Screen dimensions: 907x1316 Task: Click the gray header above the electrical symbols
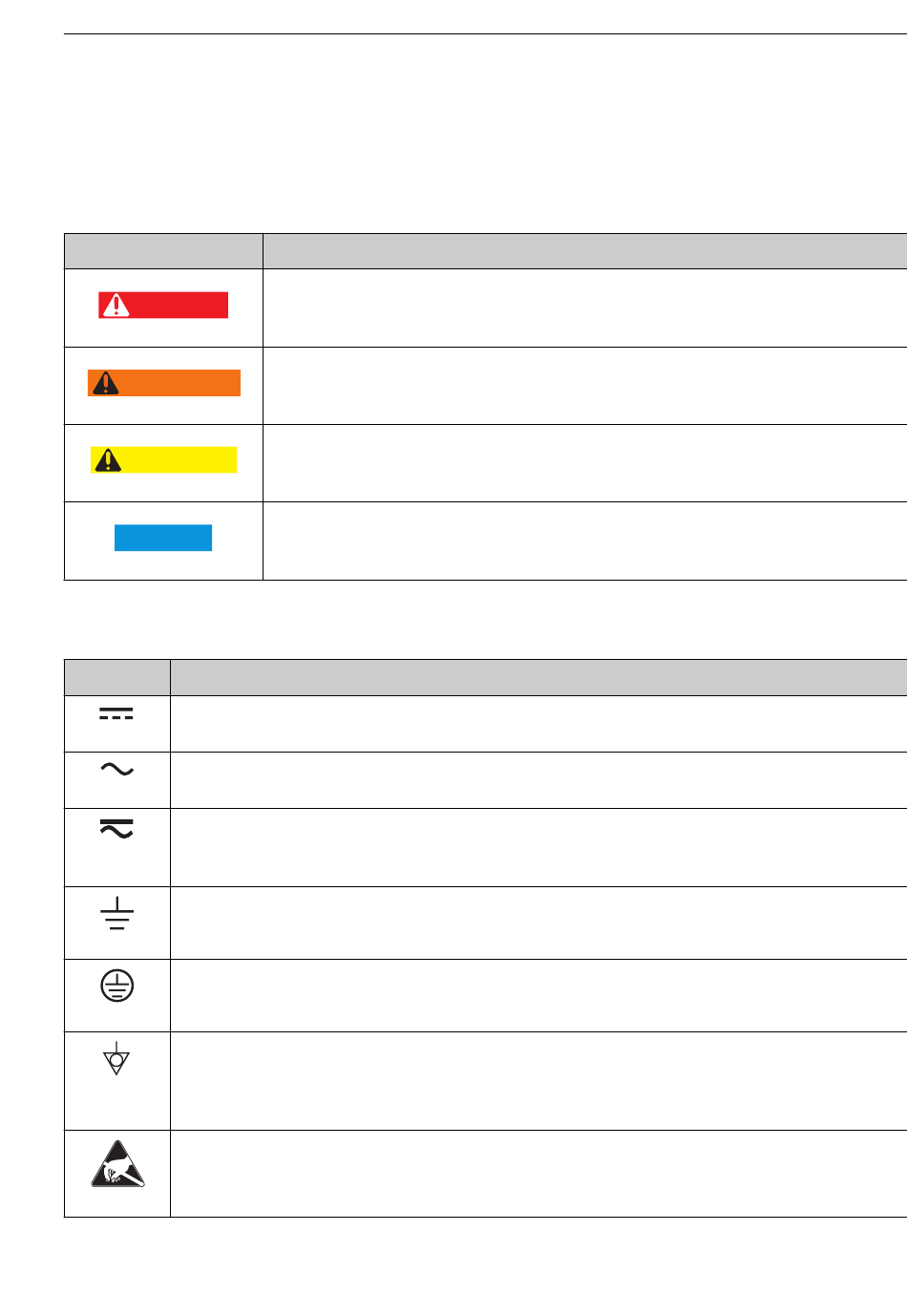[x=117, y=678]
